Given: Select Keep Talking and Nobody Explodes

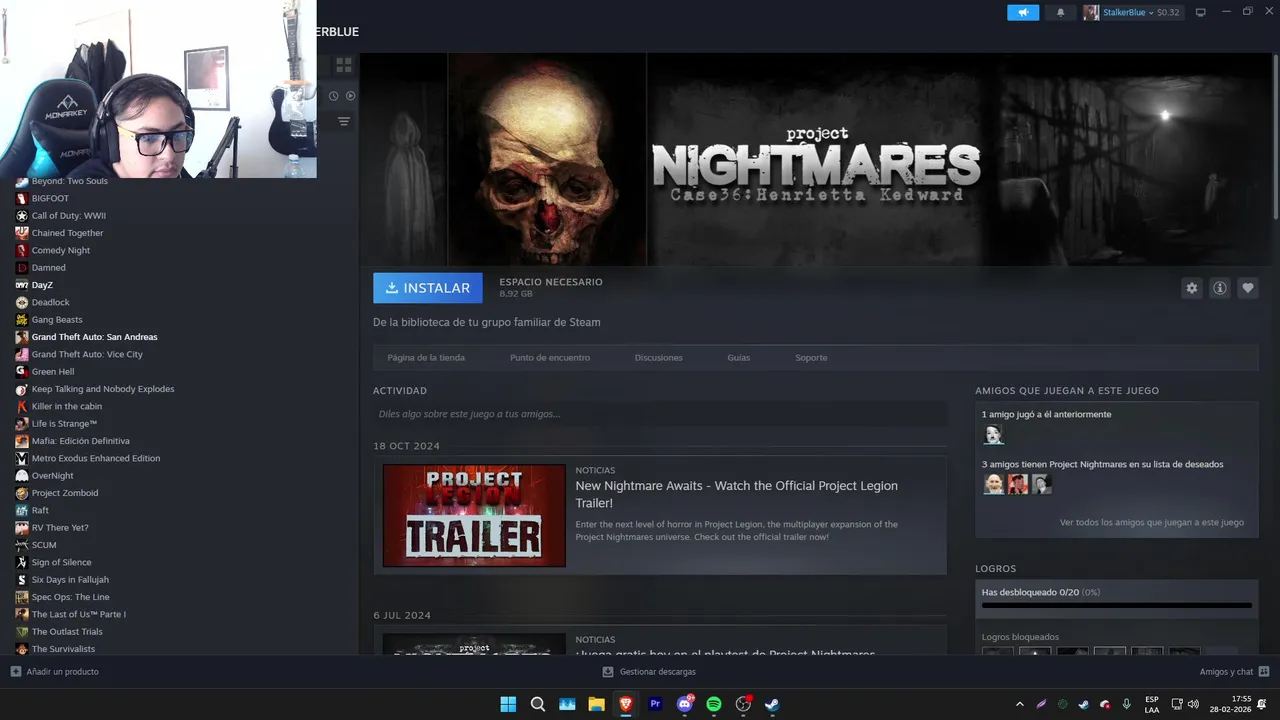Looking at the screenshot, I should tap(103, 389).
